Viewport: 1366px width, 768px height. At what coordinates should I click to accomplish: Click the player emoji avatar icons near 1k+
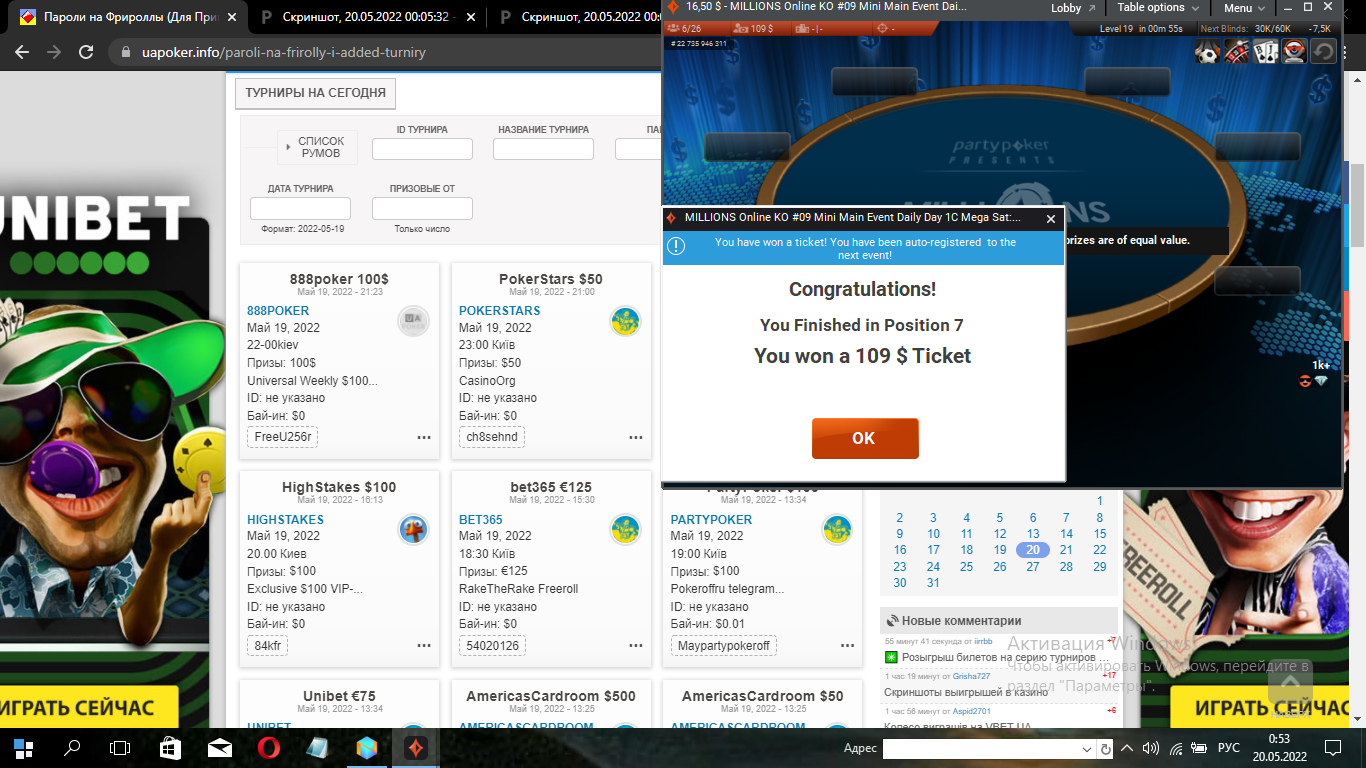(1313, 381)
